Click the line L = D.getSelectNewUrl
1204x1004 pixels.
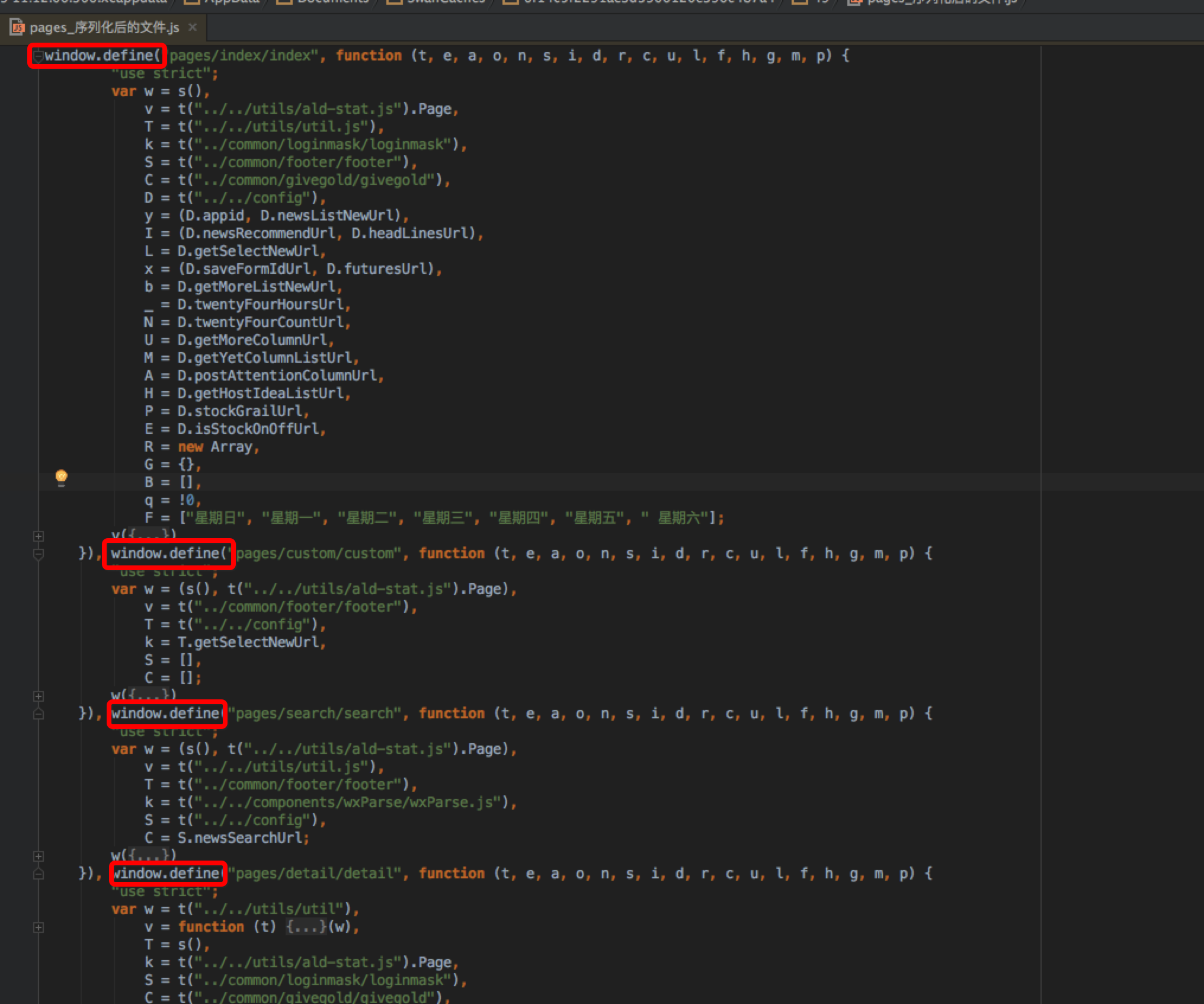(x=235, y=251)
